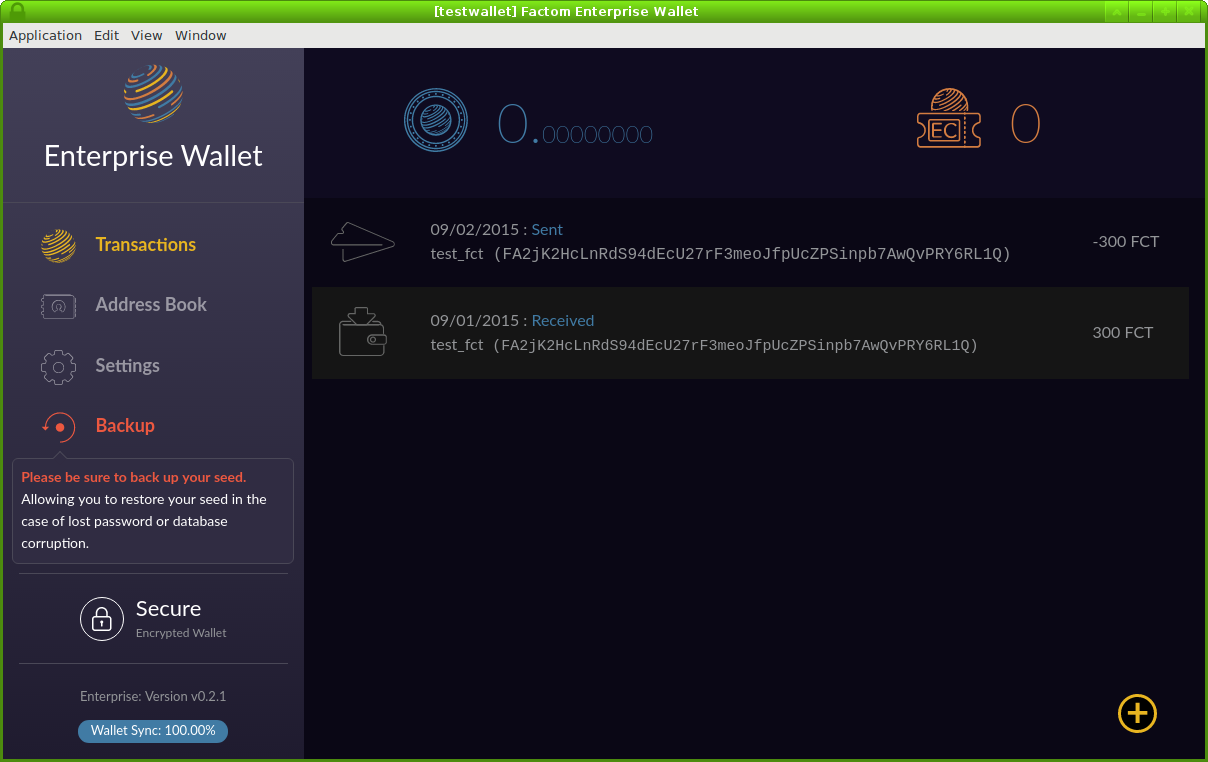Go to Address Book

(151, 305)
